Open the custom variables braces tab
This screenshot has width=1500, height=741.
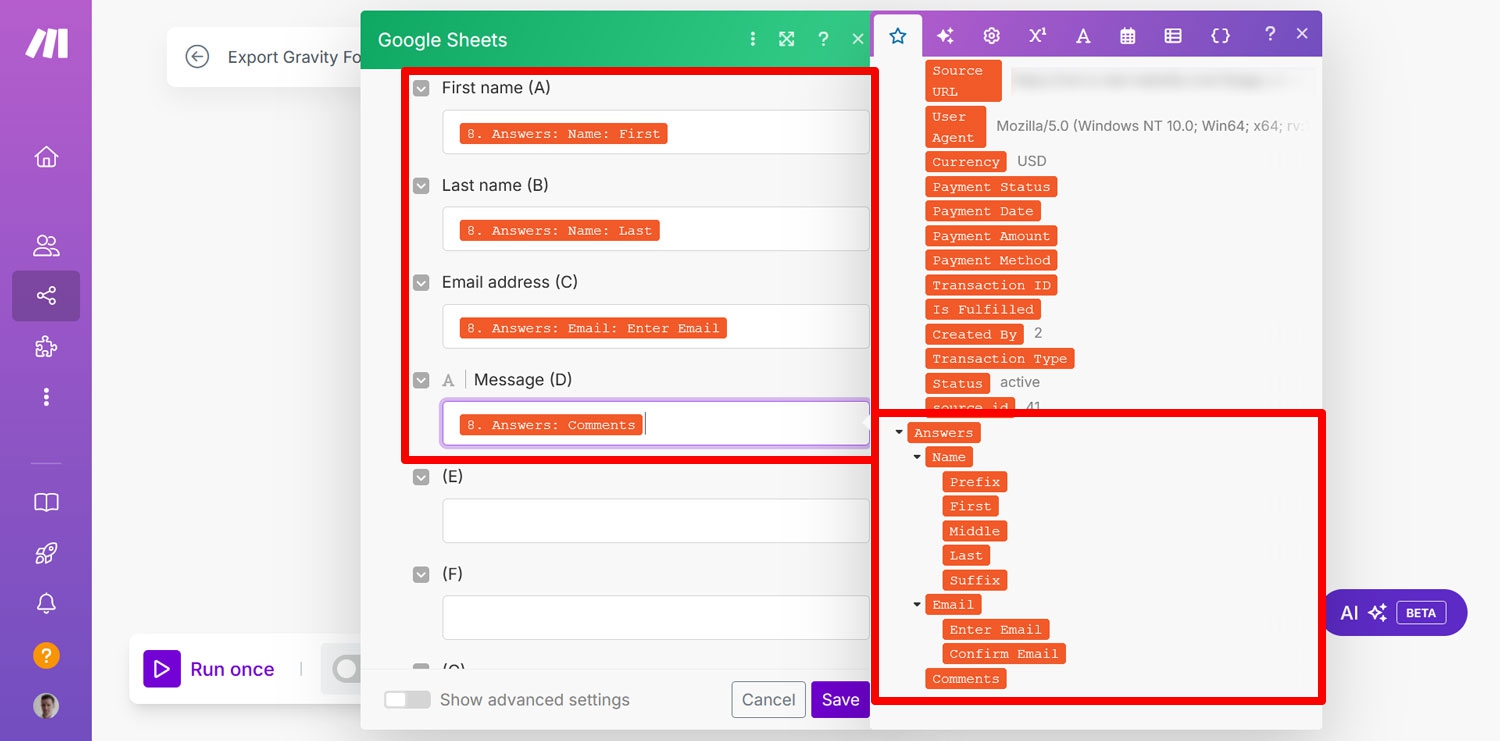(1220, 36)
